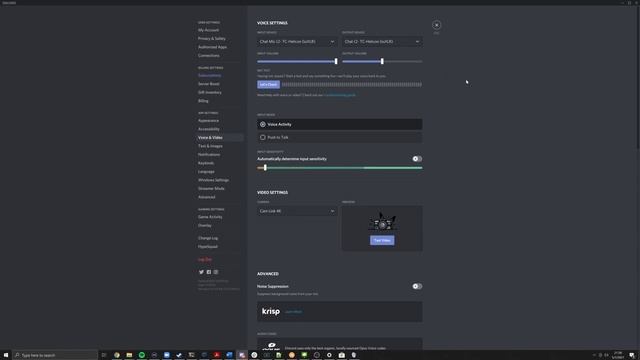Open Advanced settings in sidebar
640x360 pixels.
point(207,197)
